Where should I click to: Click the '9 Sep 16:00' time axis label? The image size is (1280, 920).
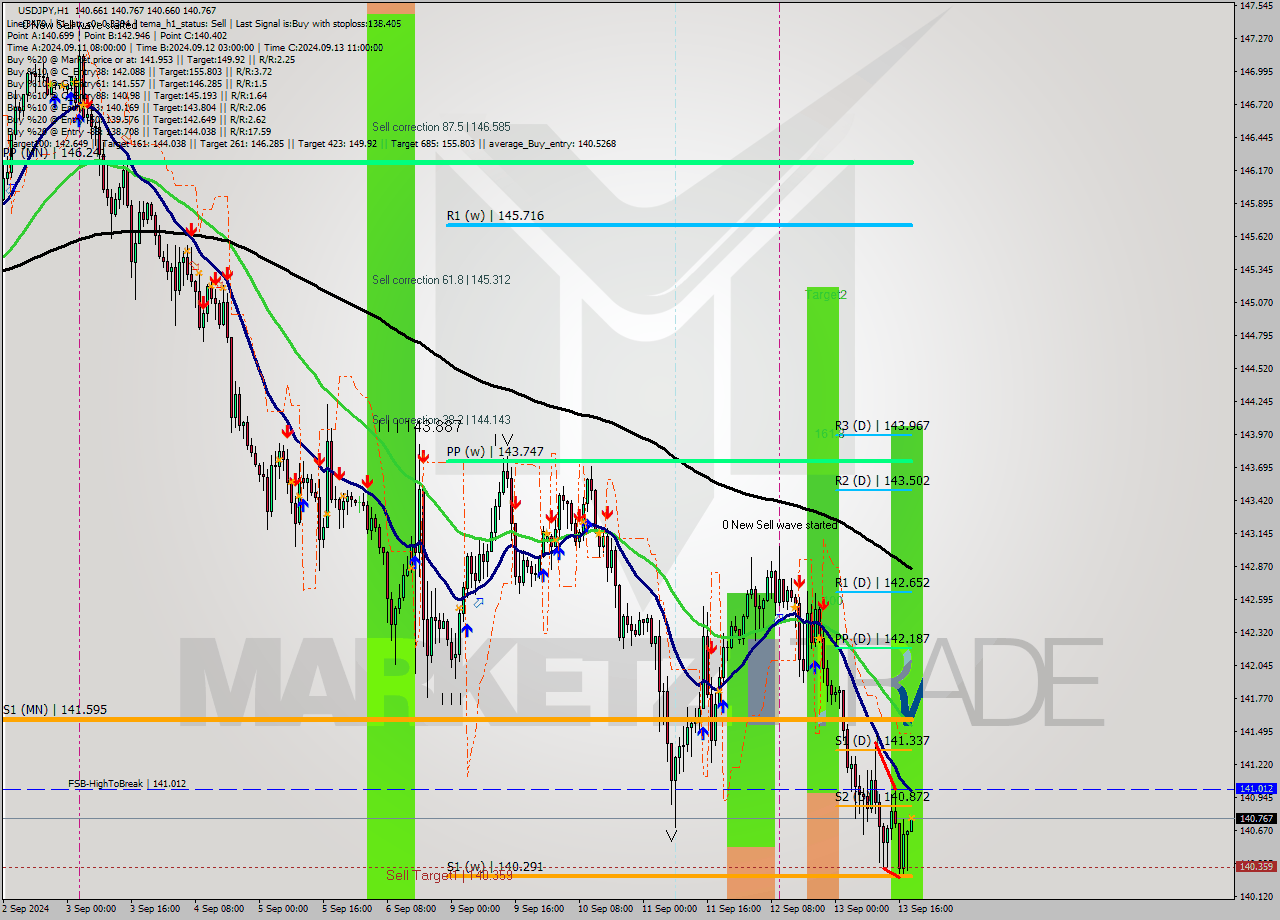coord(538,909)
